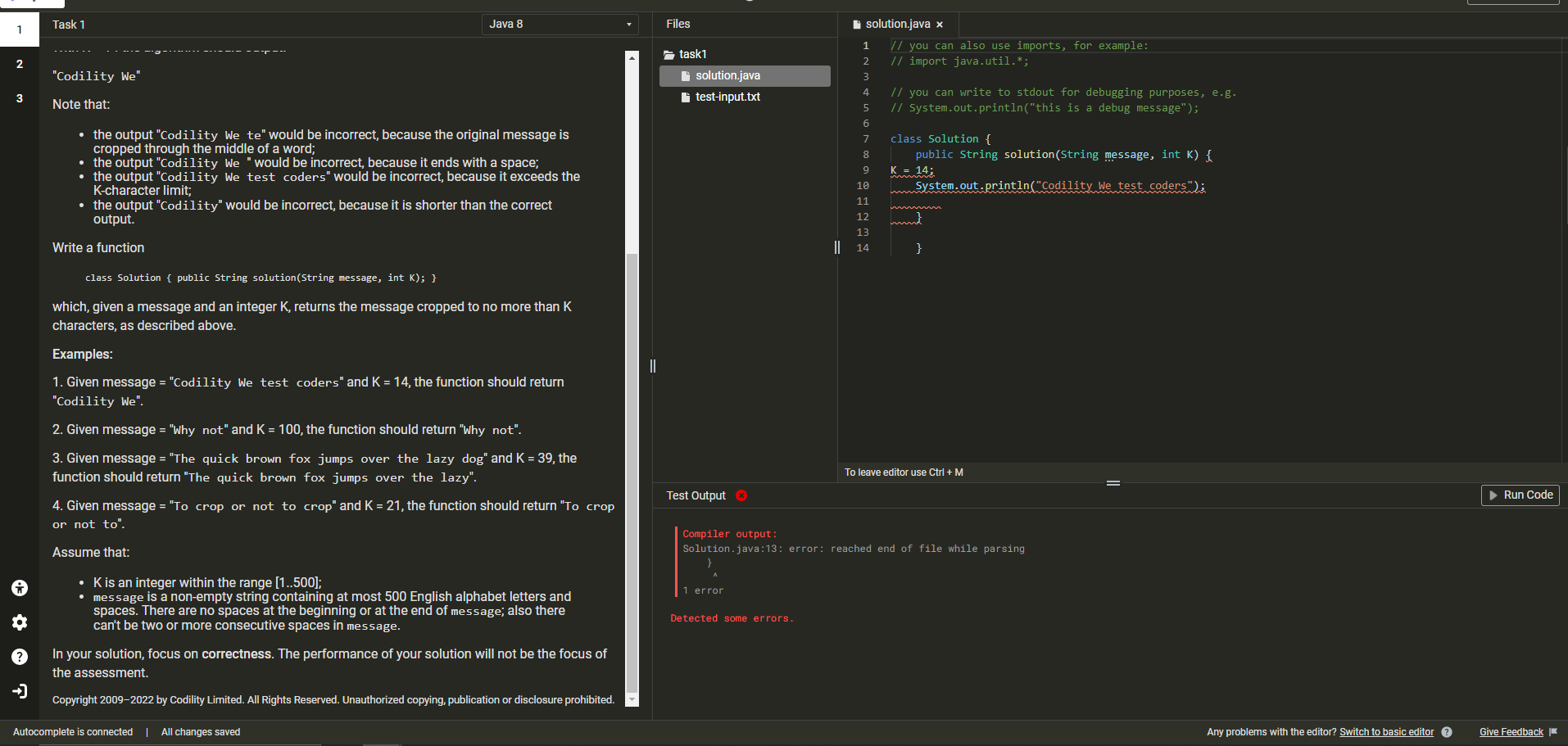
Task: Click the function signature in the task description
Action: tap(261, 278)
